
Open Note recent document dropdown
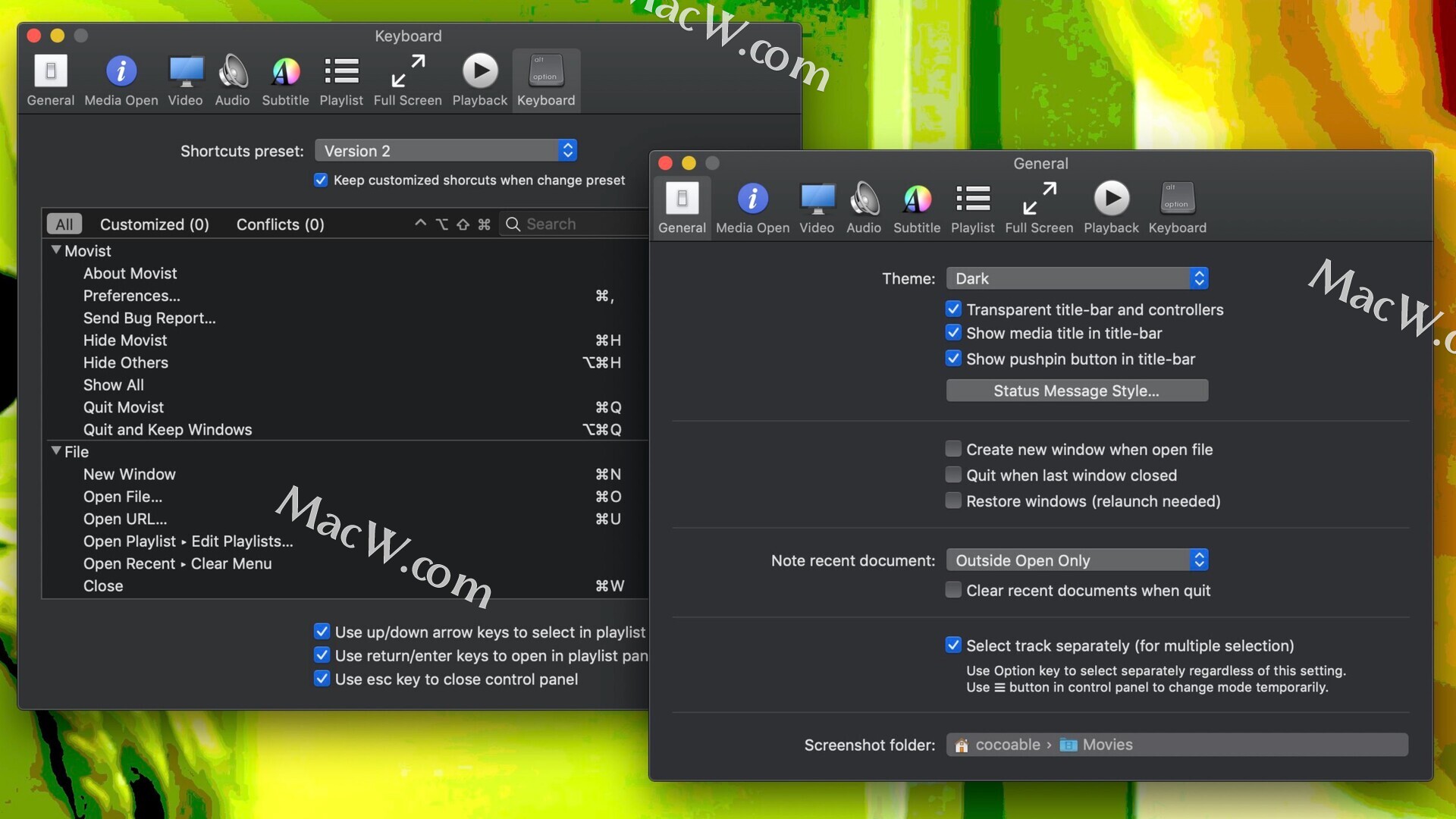(1077, 560)
